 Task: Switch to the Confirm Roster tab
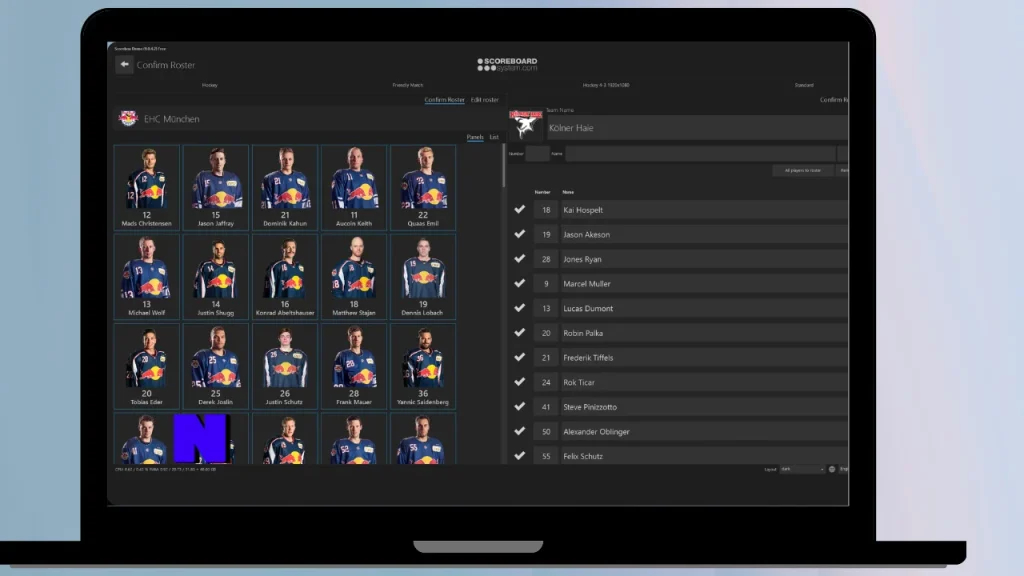tap(444, 100)
